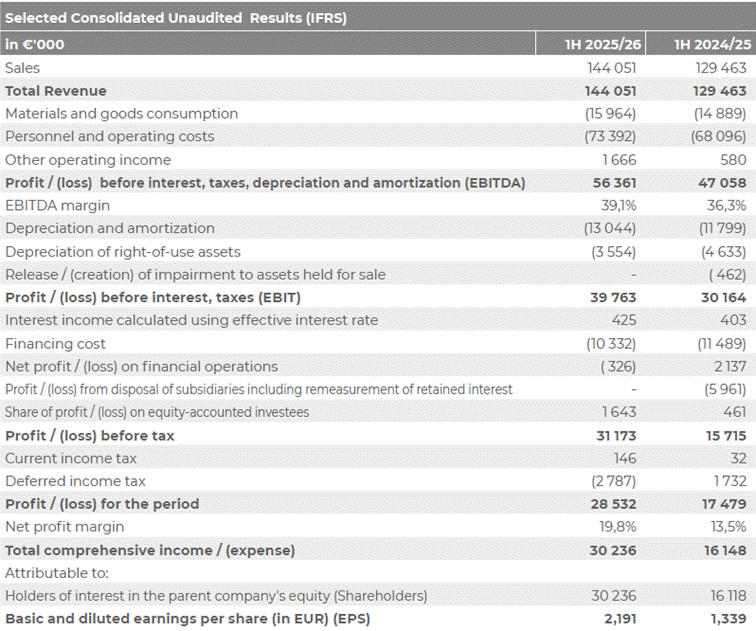Click the 1H 2024/25 column header
This screenshot has height=631, width=756.
pyautogui.click(x=713, y=44)
